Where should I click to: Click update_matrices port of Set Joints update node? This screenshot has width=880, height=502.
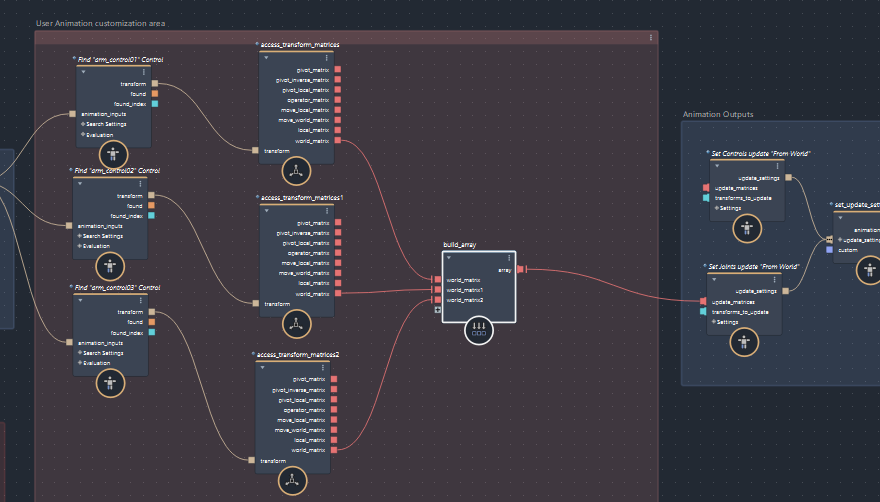703,302
